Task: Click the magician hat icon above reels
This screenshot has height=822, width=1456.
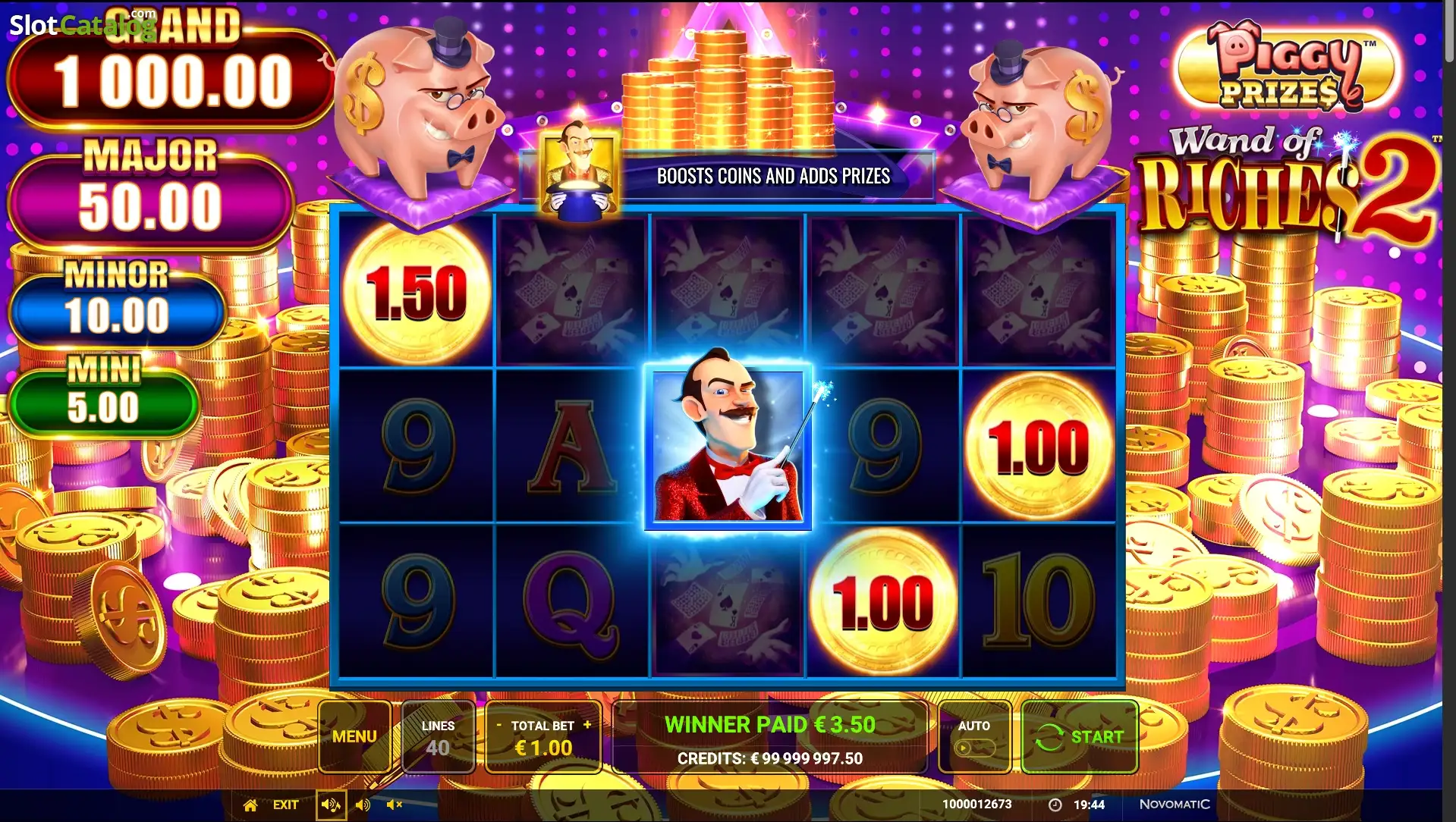Action: click(579, 171)
